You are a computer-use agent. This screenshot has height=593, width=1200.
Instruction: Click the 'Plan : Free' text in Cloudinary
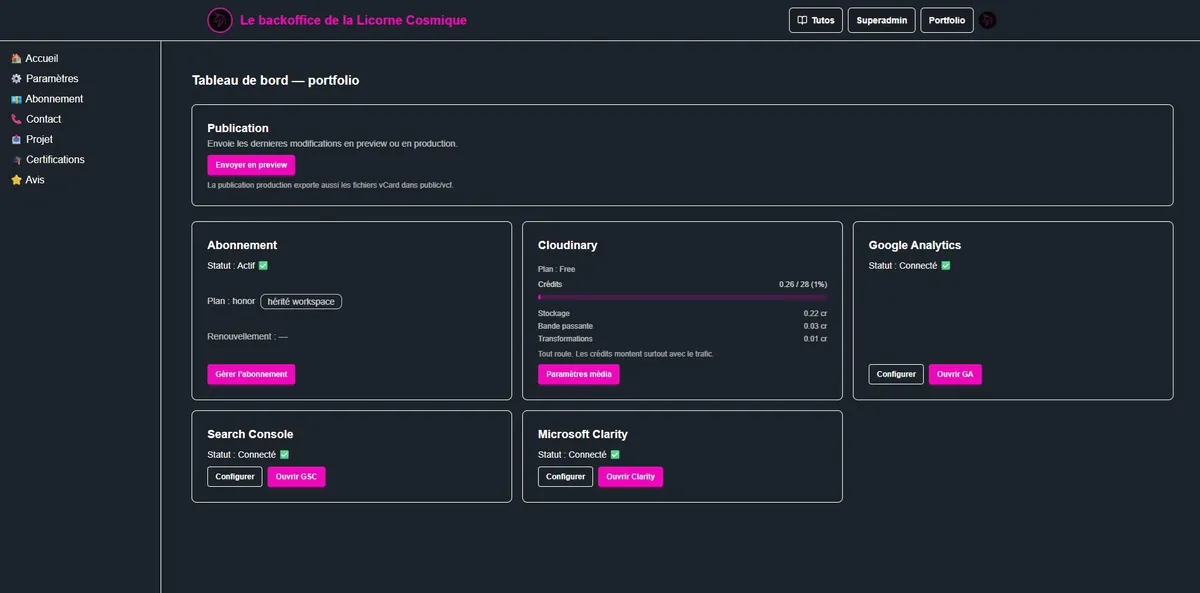(556, 269)
